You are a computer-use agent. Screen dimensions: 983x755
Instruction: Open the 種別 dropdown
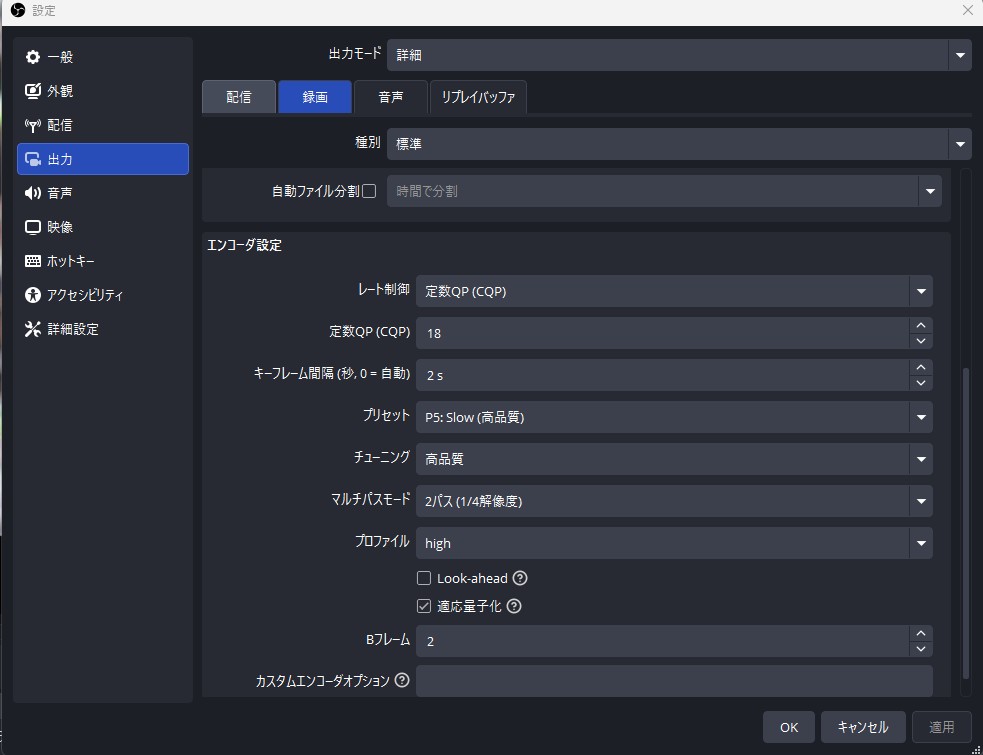(x=679, y=144)
